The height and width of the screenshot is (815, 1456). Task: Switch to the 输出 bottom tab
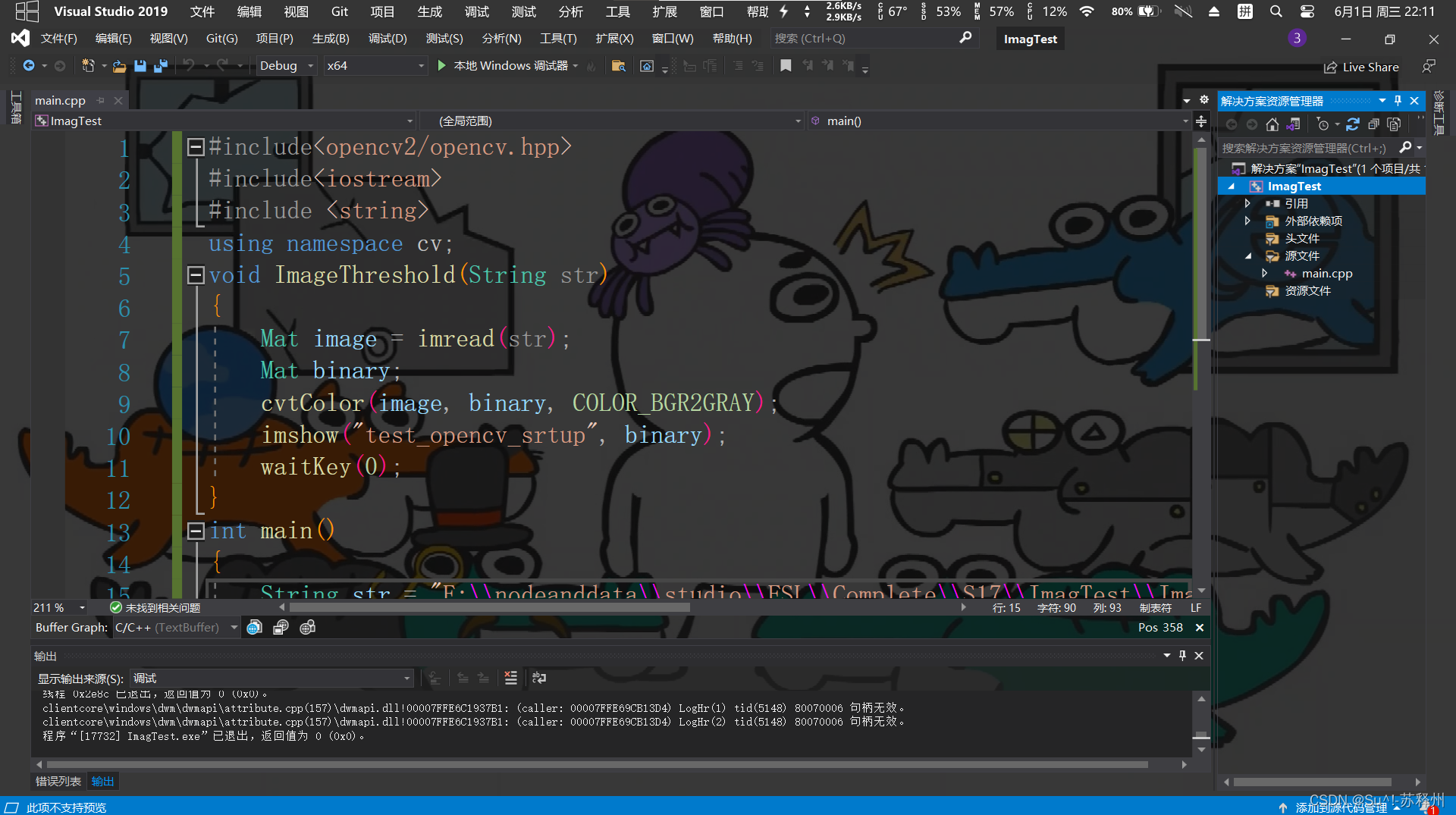[x=102, y=781]
